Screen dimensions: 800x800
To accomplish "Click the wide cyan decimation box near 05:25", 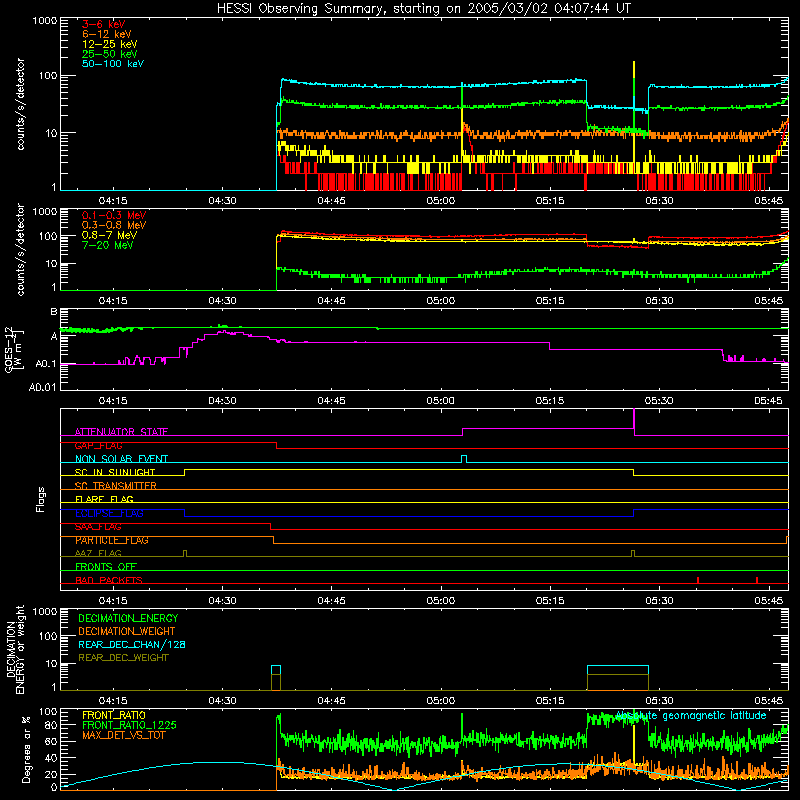I will 618,670.
